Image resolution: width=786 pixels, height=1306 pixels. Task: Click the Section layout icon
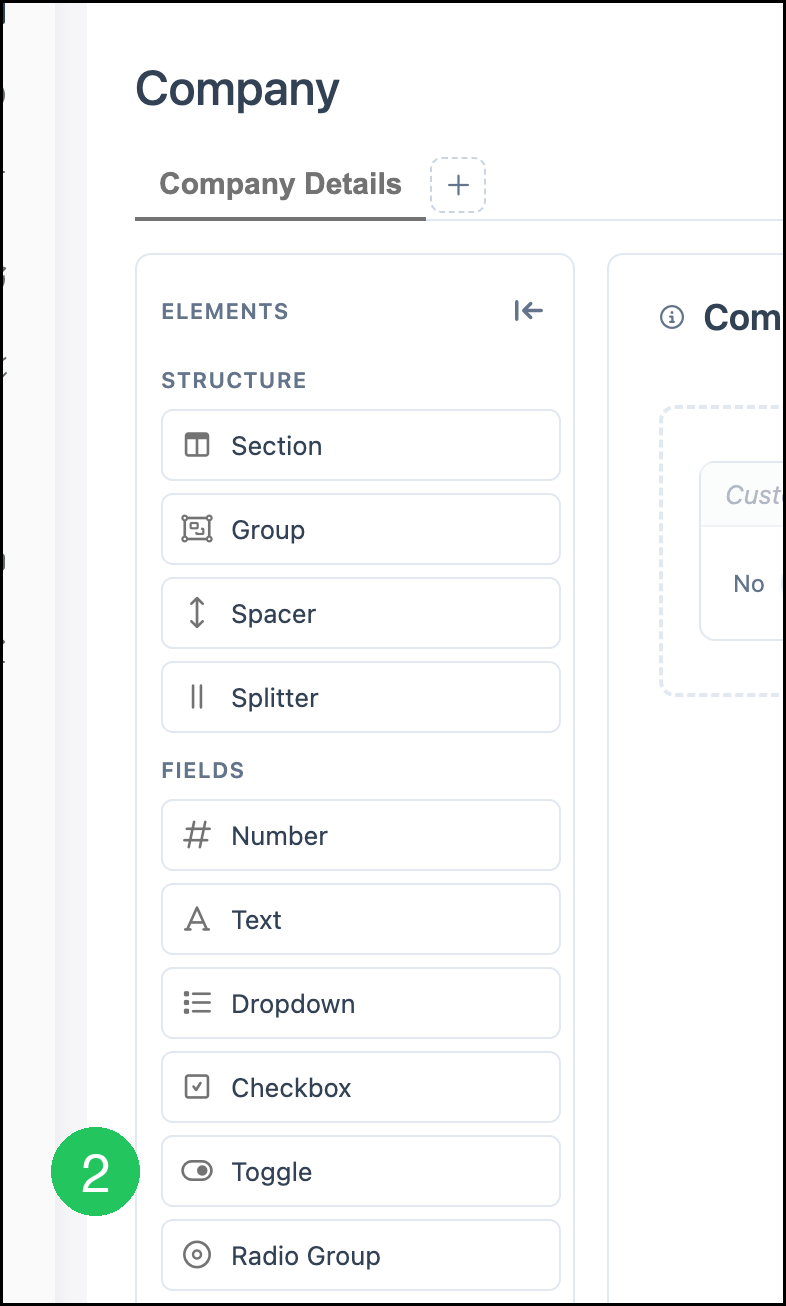pyautogui.click(x=197, y=445)
